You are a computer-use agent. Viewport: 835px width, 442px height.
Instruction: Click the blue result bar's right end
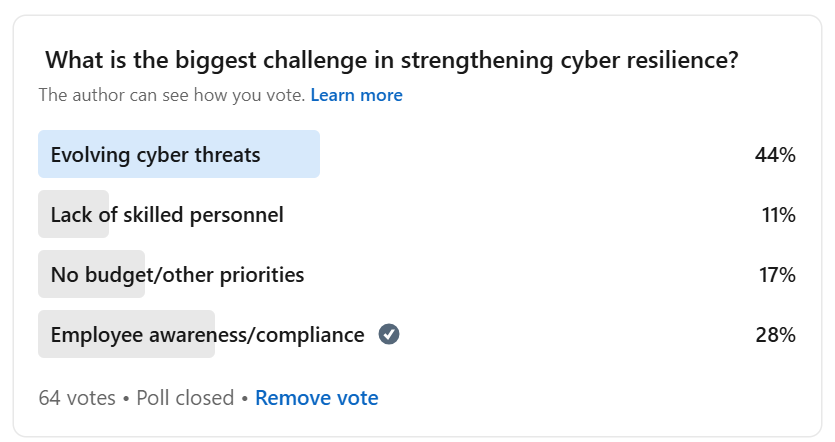point(310,155)
